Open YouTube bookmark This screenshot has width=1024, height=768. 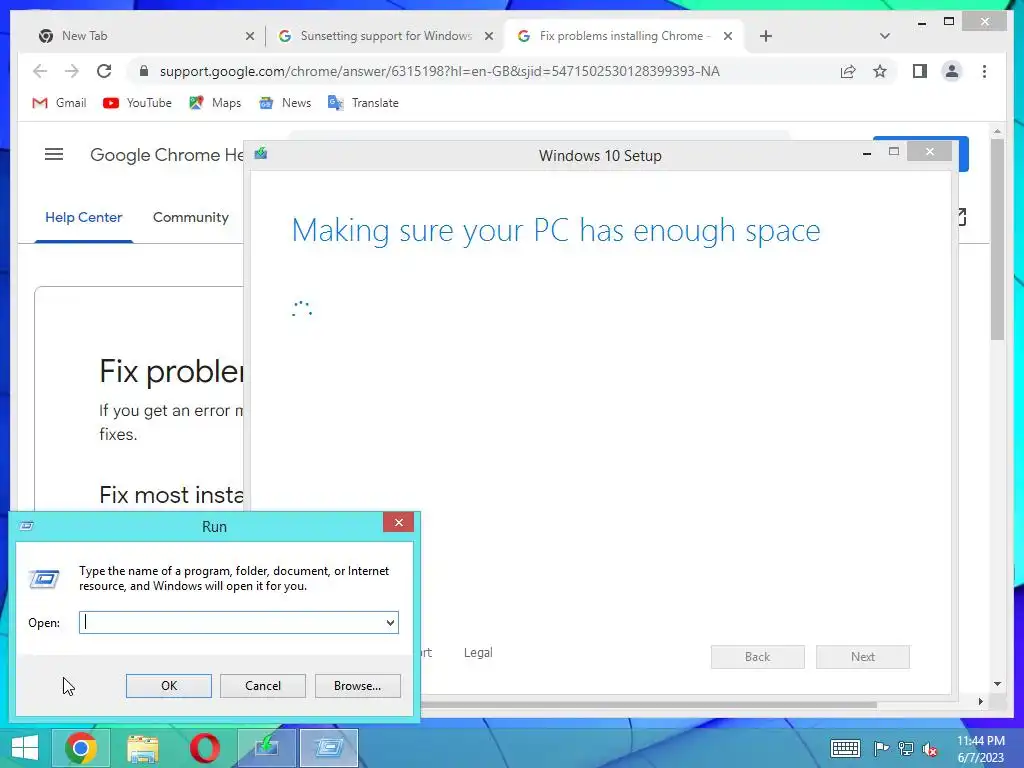click(x=137, y=103)
